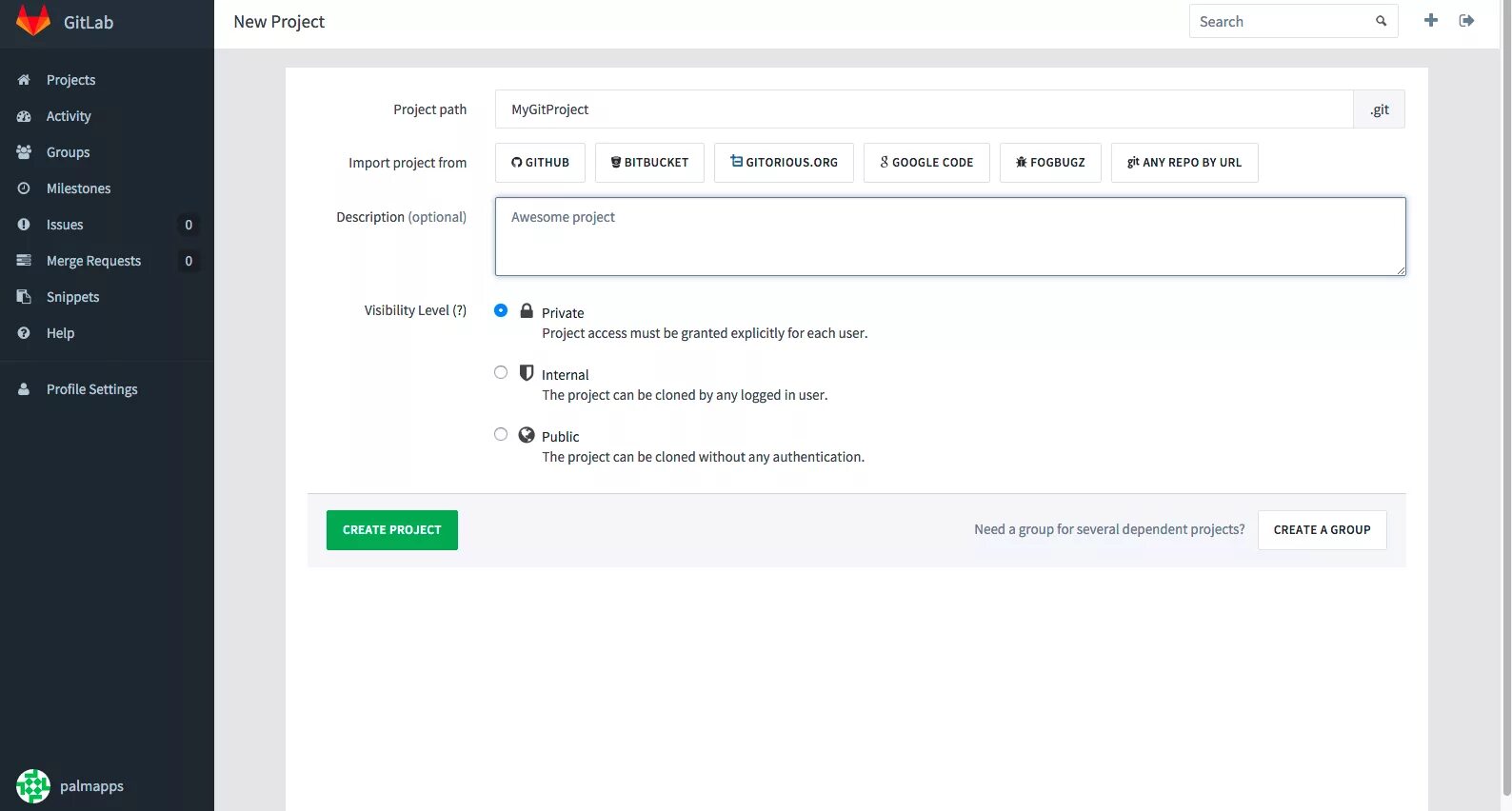Focus the Project path input field
This screenshot has height=811, width=1512.
click(x=924, y=109)
